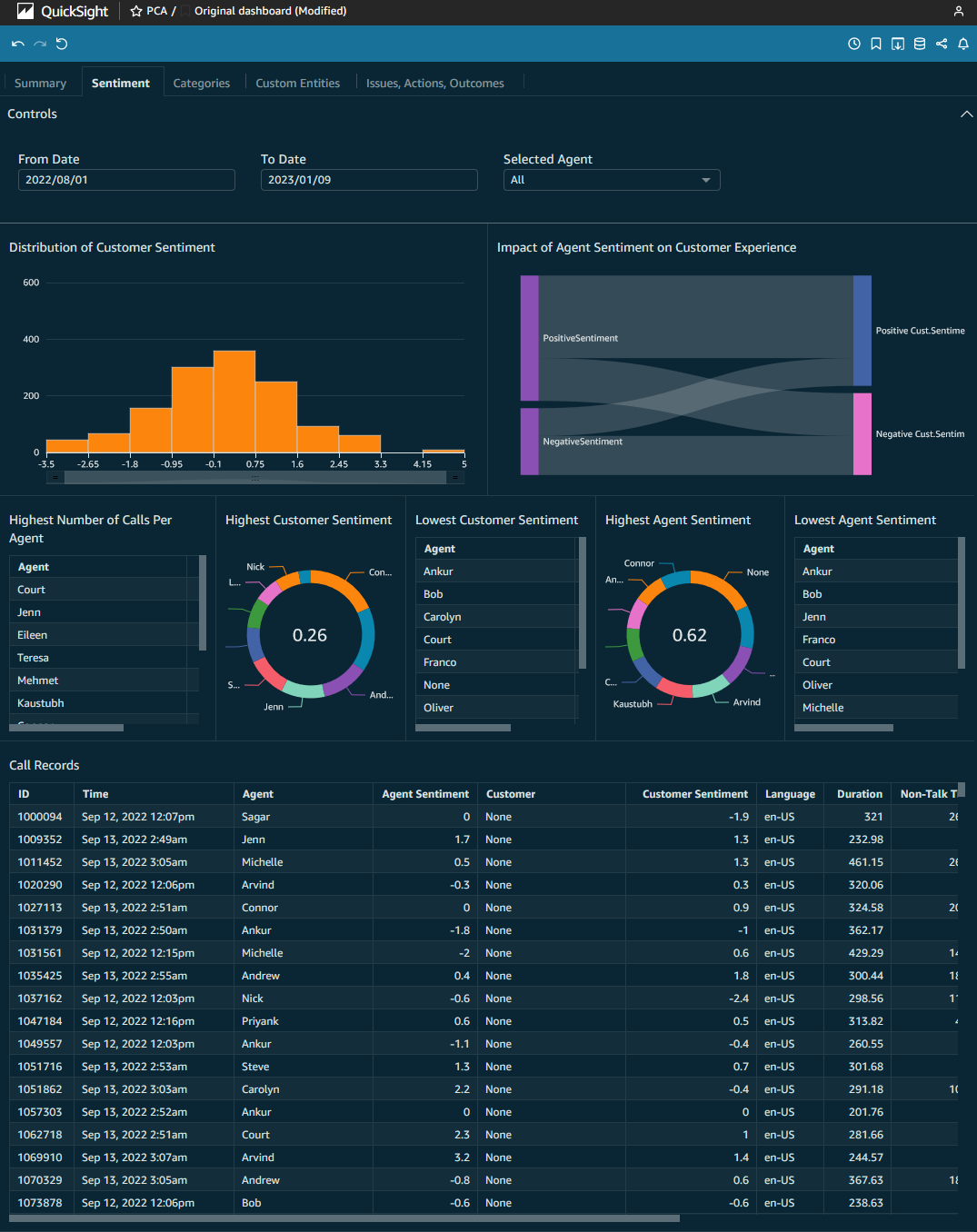Collapse the Controls section chevron
The width and height of the screenshot is (977, 1232).
966,114
